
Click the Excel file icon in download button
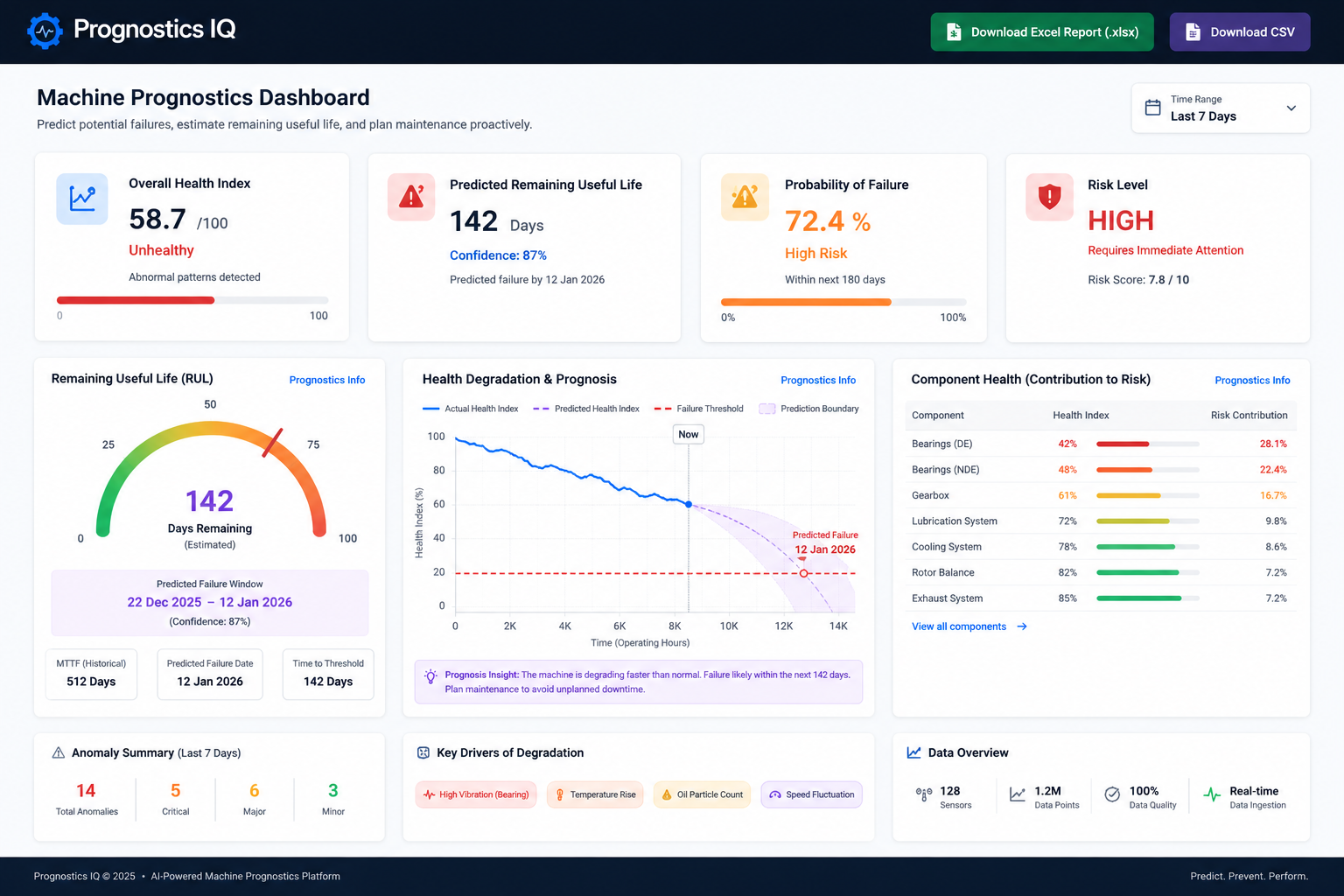point(954,32)
